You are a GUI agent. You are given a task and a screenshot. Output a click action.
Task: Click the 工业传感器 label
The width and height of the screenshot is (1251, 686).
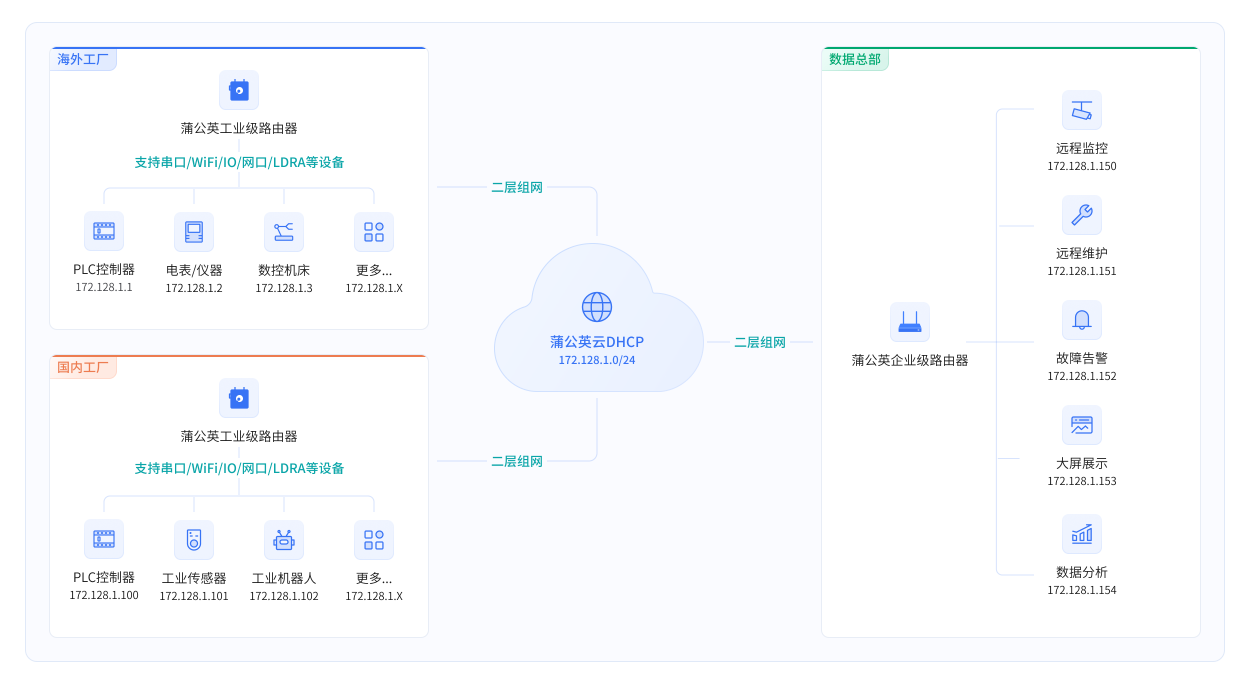[x=194, y=578]
